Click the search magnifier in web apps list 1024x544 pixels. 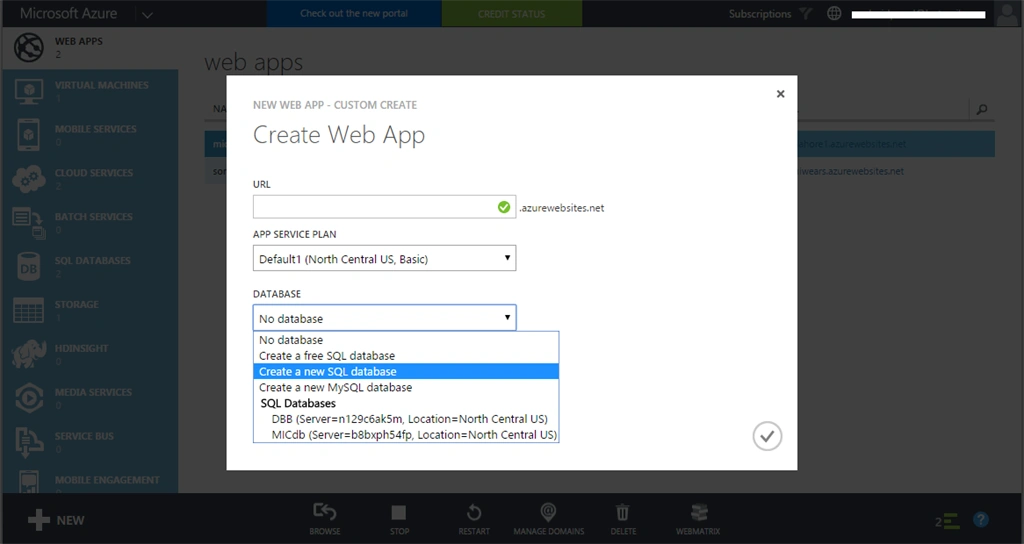click(x=981, y=110)
